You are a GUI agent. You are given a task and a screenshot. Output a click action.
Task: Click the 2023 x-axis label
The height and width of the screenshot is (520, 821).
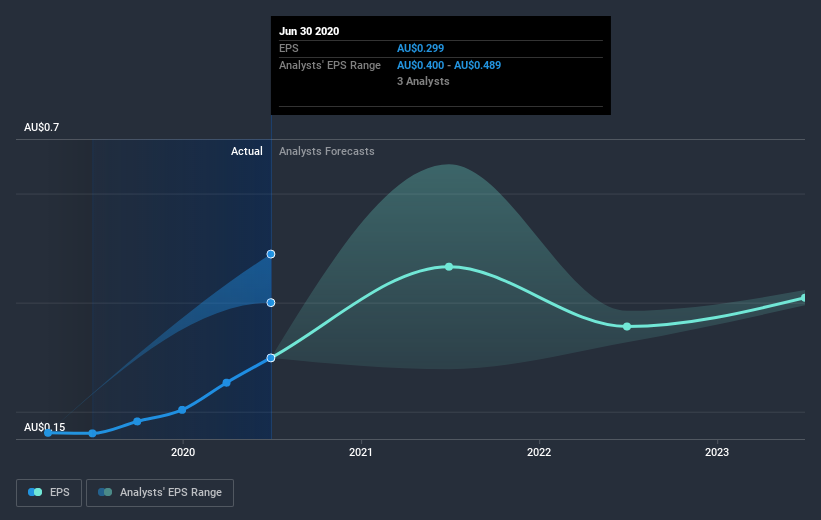[x=717, y=452]
